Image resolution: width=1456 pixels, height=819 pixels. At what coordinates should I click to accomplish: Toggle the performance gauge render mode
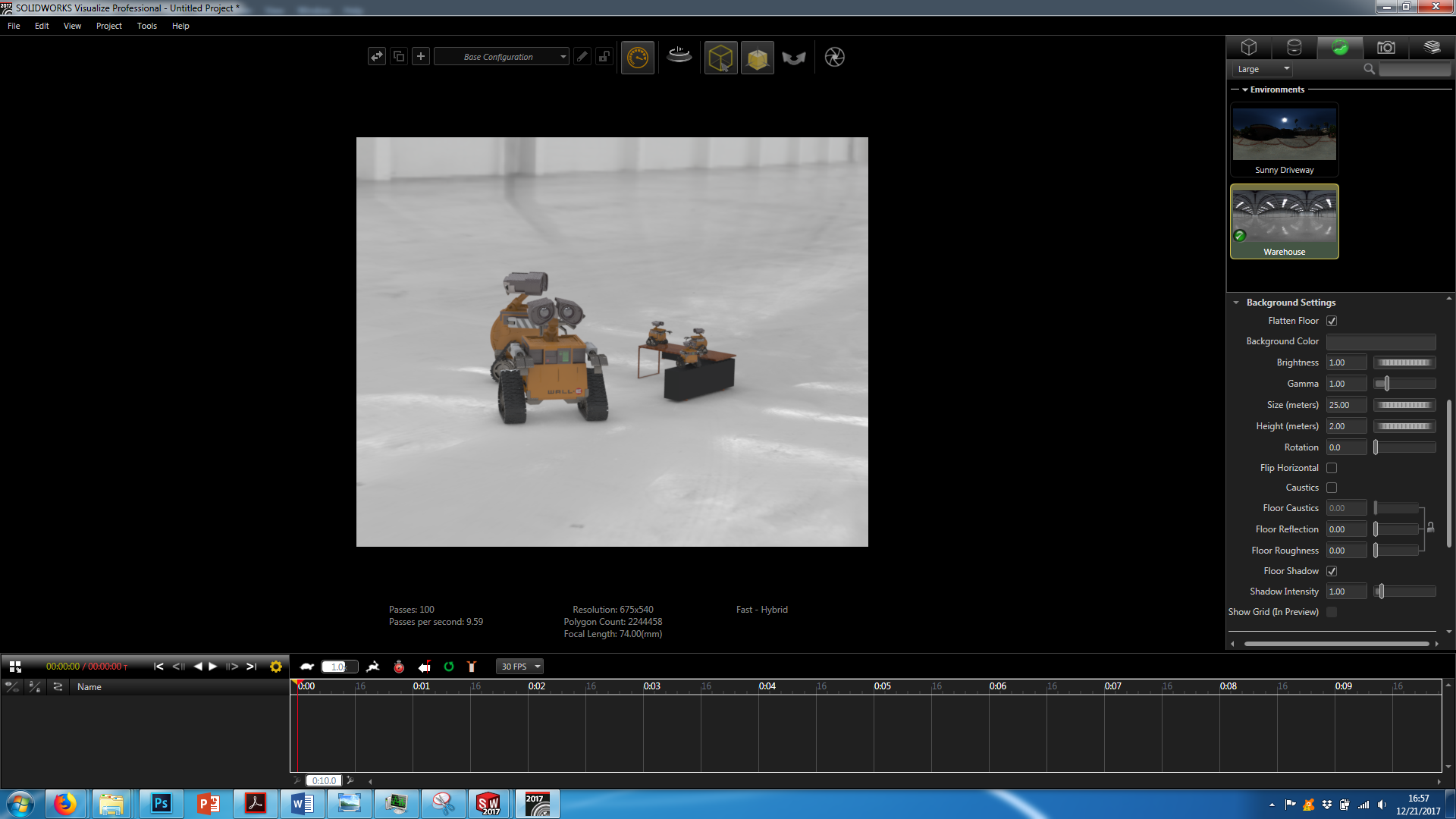pos(638,57)
